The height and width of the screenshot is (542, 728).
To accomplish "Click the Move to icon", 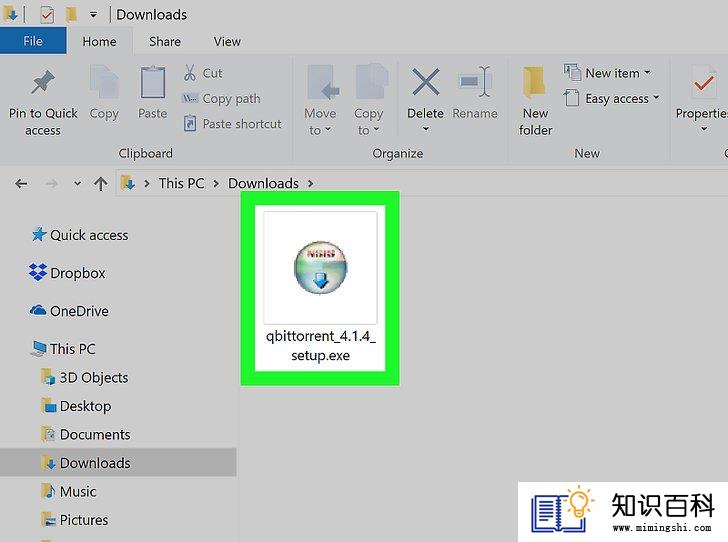I will pyautogui.click(x=323, y=82).
